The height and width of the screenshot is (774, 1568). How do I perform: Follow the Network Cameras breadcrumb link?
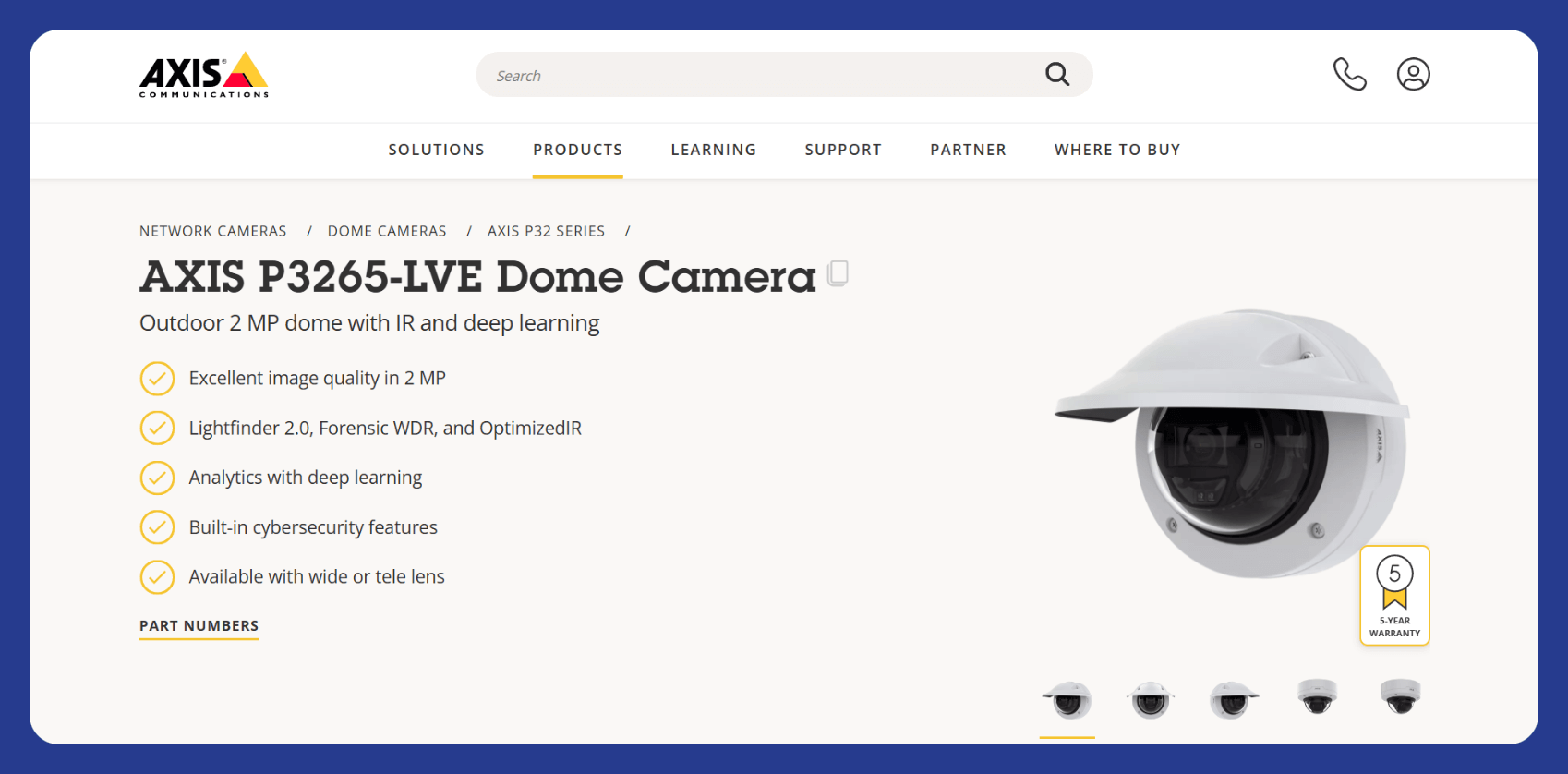click(x=213, y=231)
